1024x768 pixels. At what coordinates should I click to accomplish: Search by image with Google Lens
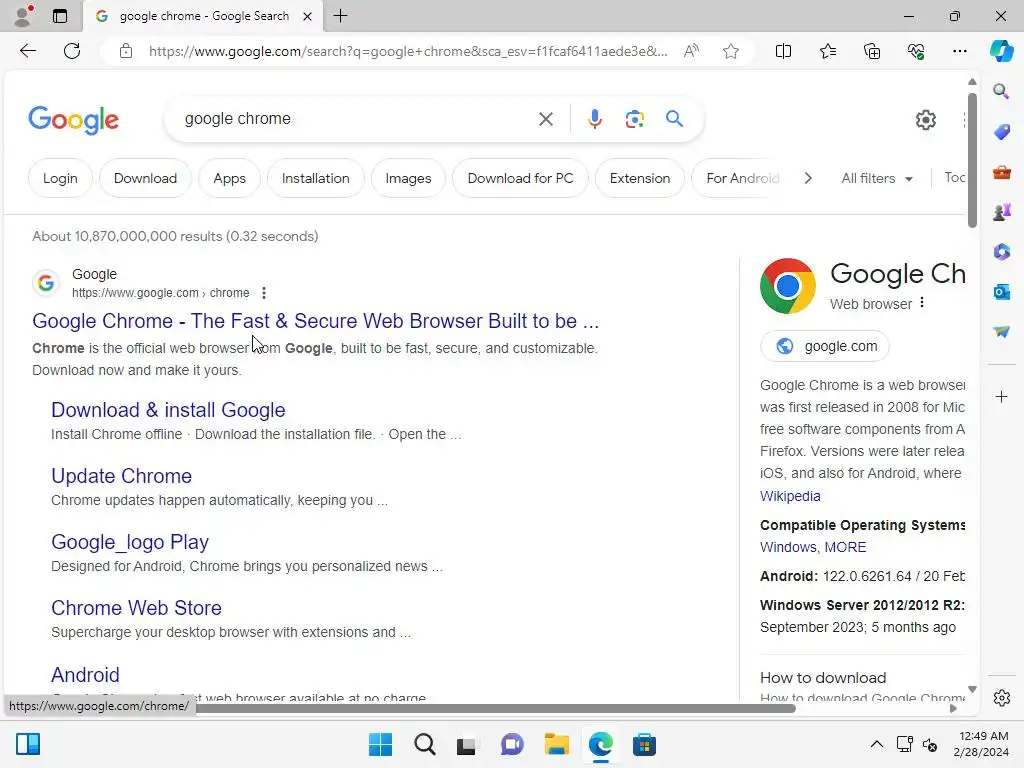[634, 119]
